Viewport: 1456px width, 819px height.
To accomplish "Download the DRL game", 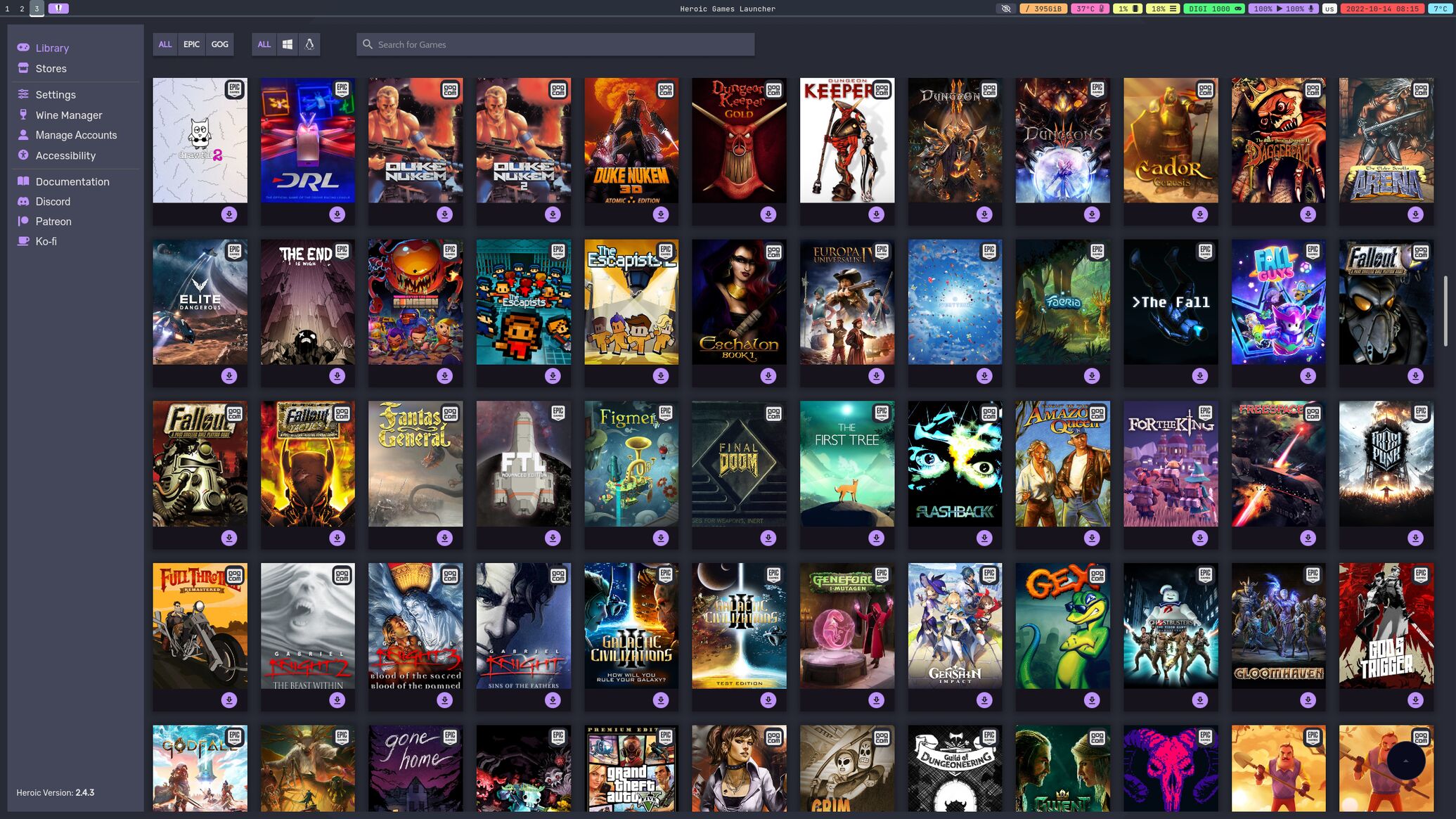I will [337, 214].
